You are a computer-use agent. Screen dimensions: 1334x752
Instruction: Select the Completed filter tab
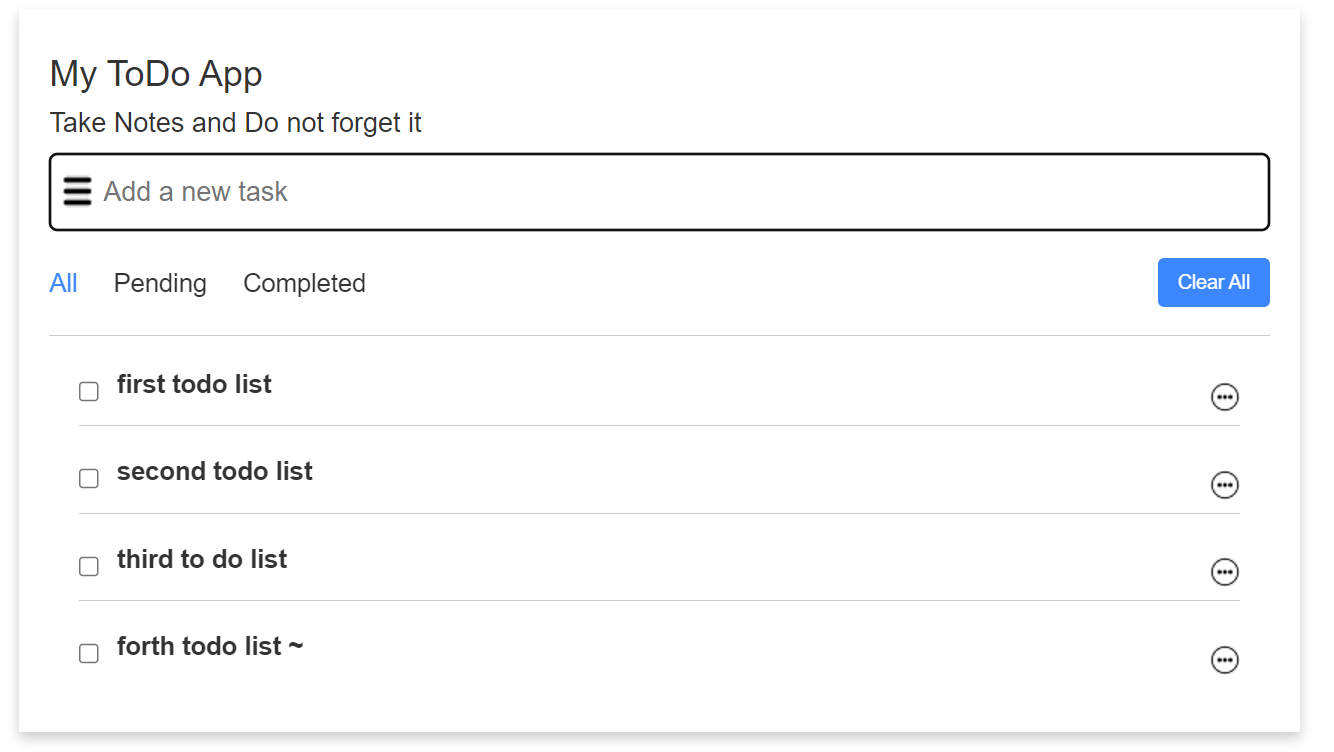pyautogui.click(x=304, y=283)
